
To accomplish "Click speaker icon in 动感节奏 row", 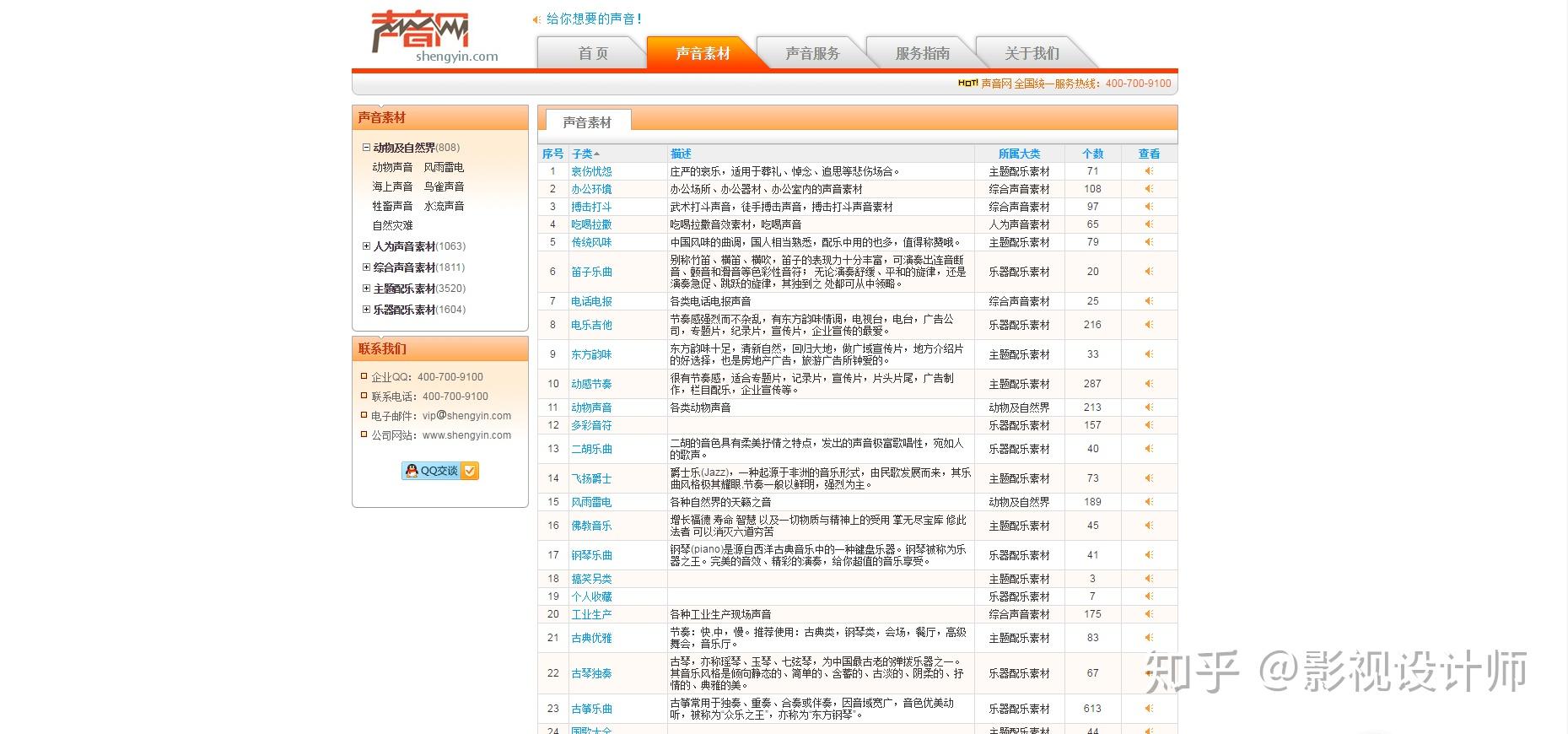I will click(x=1149, y=384).
